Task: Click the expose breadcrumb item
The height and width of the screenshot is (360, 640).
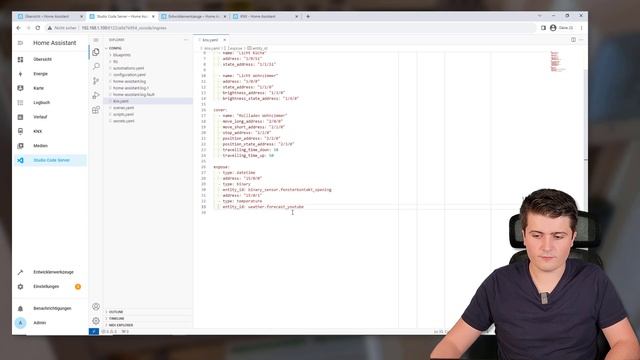Action: click(x=233, y=48)
